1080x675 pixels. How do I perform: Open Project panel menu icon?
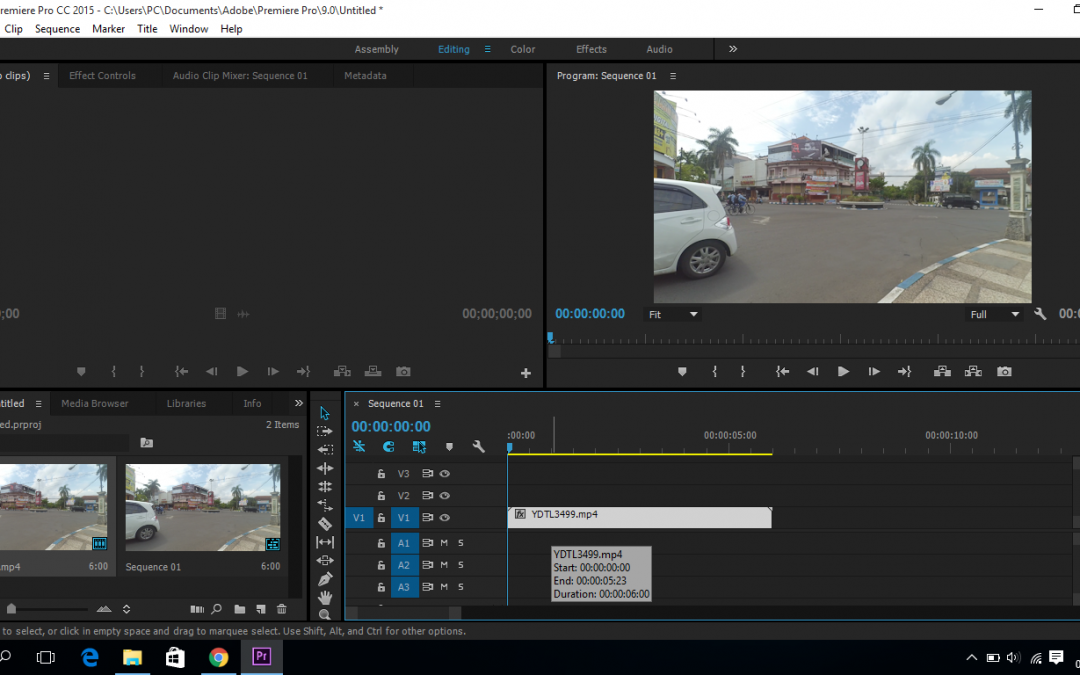click(x=39, y=404)
